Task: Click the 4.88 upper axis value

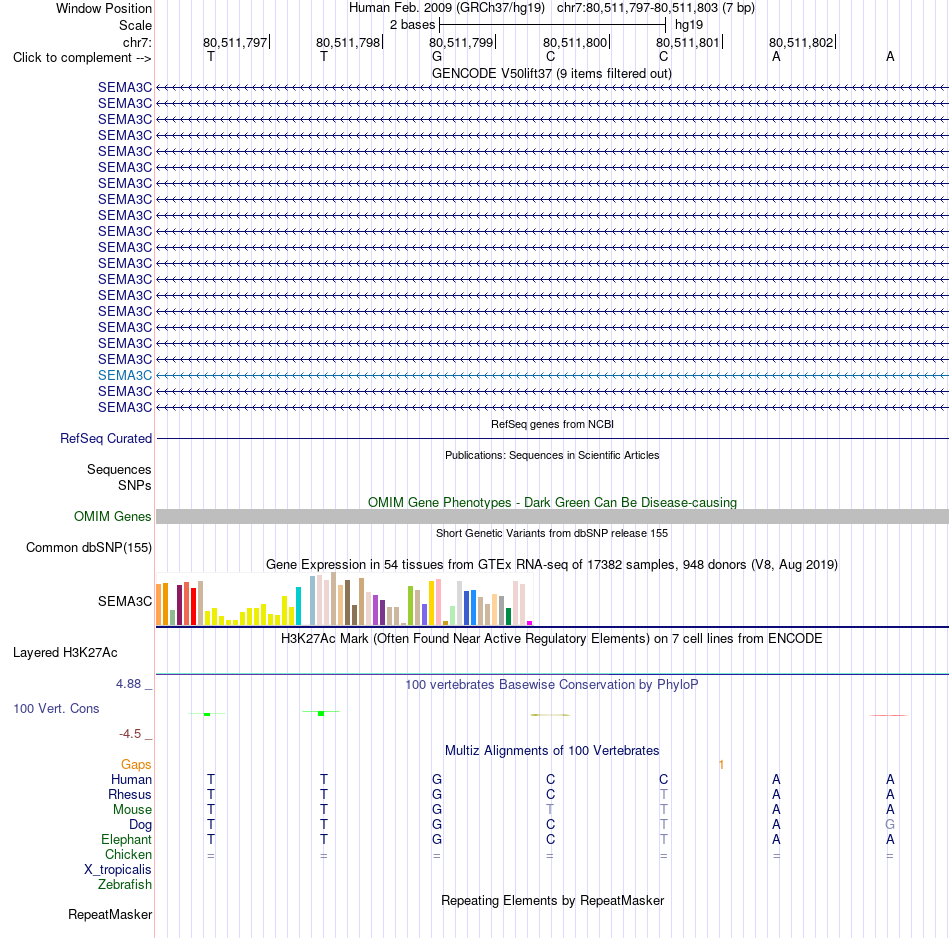Action: [128, 684]
